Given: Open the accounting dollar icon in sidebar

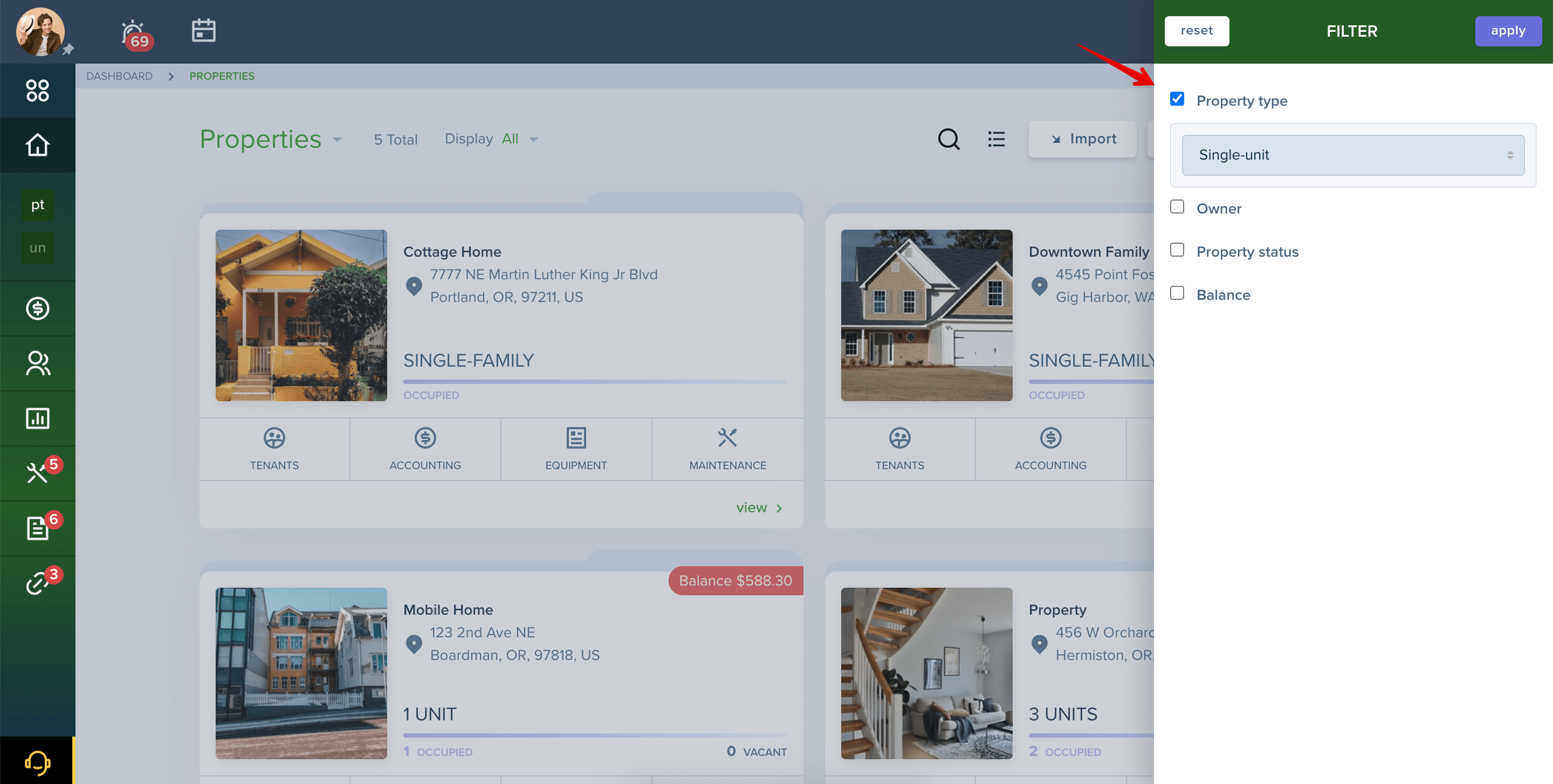Looking at the screenshot, I should tap(37, 308).
